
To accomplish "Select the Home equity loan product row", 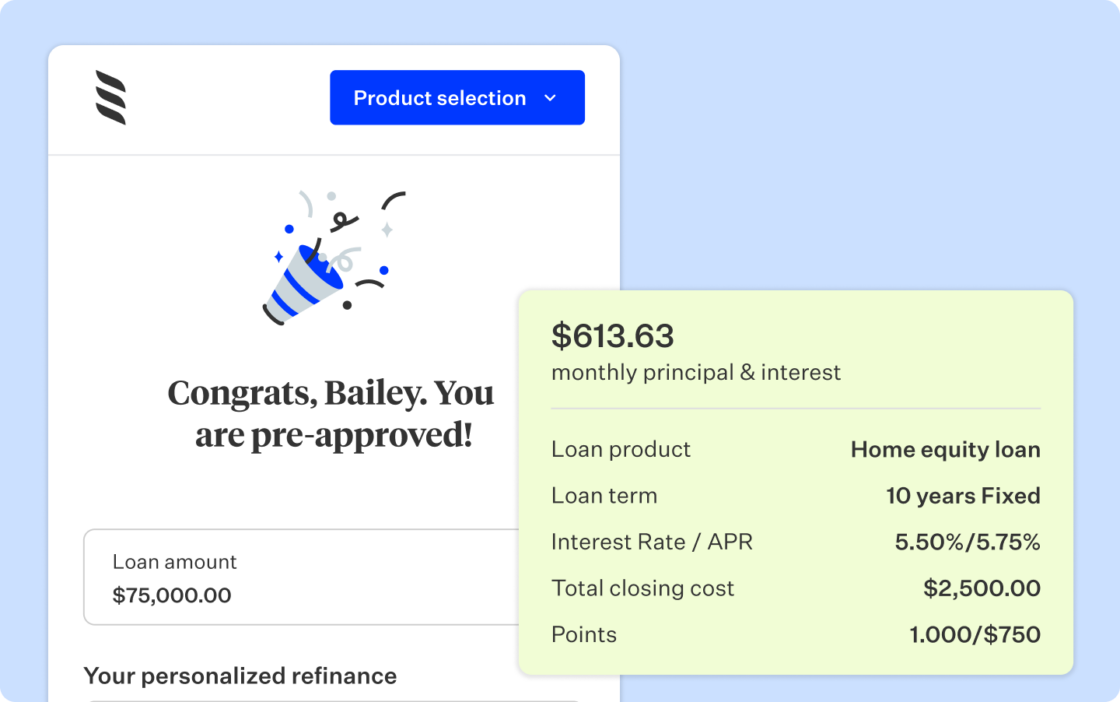I will click(945, 450).
